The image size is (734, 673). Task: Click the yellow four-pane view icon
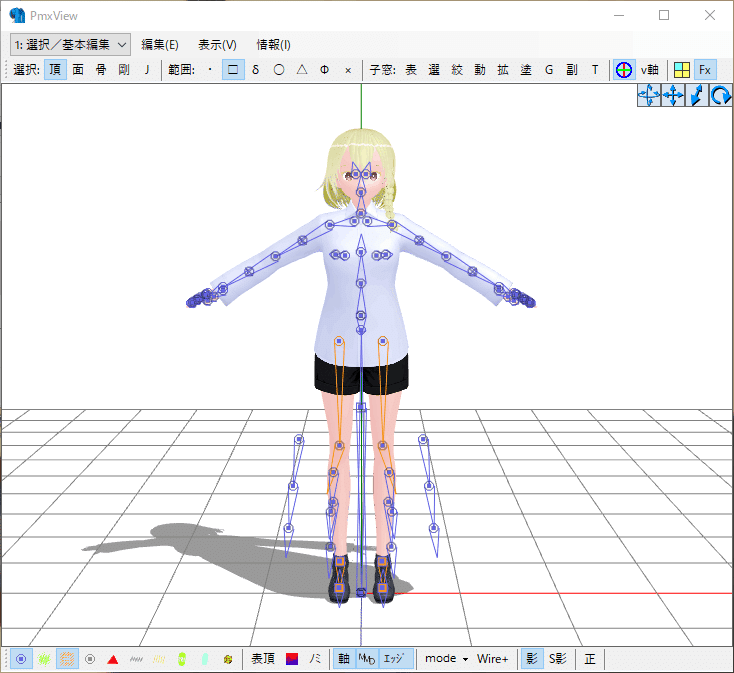(682, 70)
